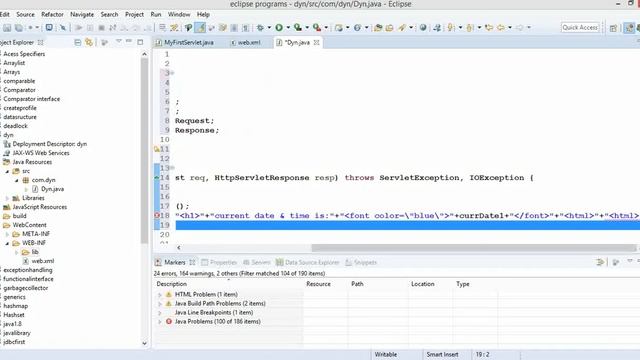Open the Window menu
Viewport: 640px width, 360px height.
point(179,14)
